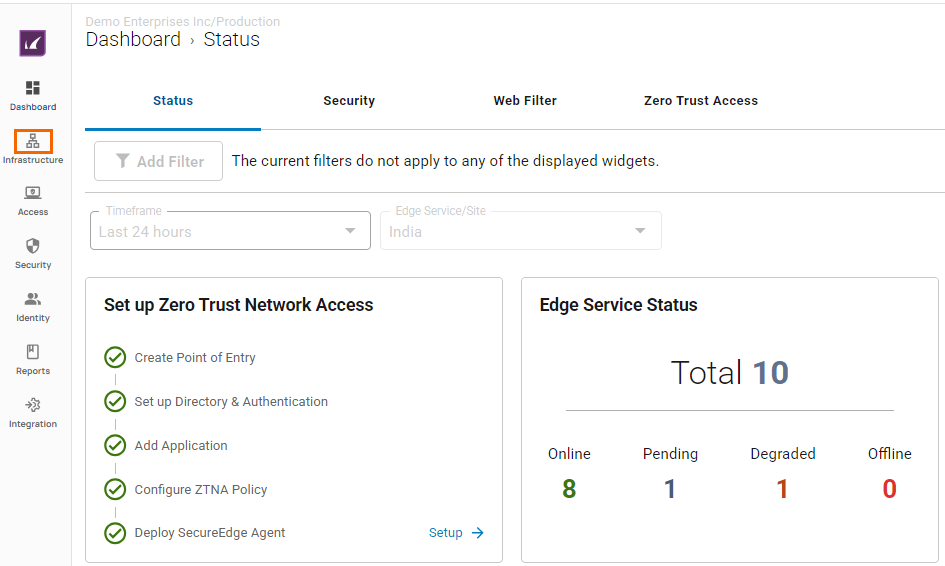The height and width of the screenshot is (566, 945).
Task: Open Reports from the sidebar
Action: coord(33,353)
